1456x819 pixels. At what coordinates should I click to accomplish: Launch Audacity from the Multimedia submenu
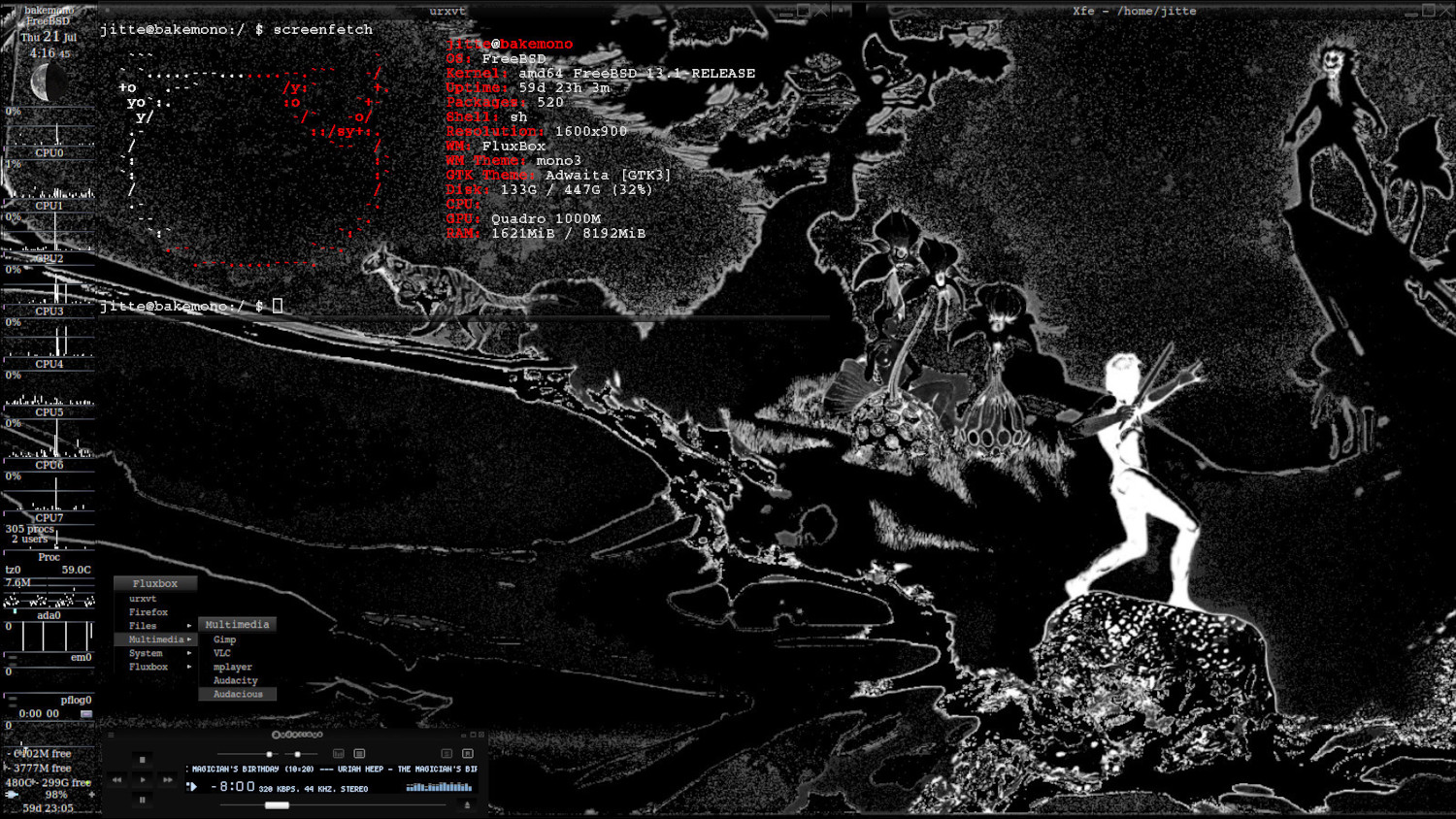click(235, 680)
